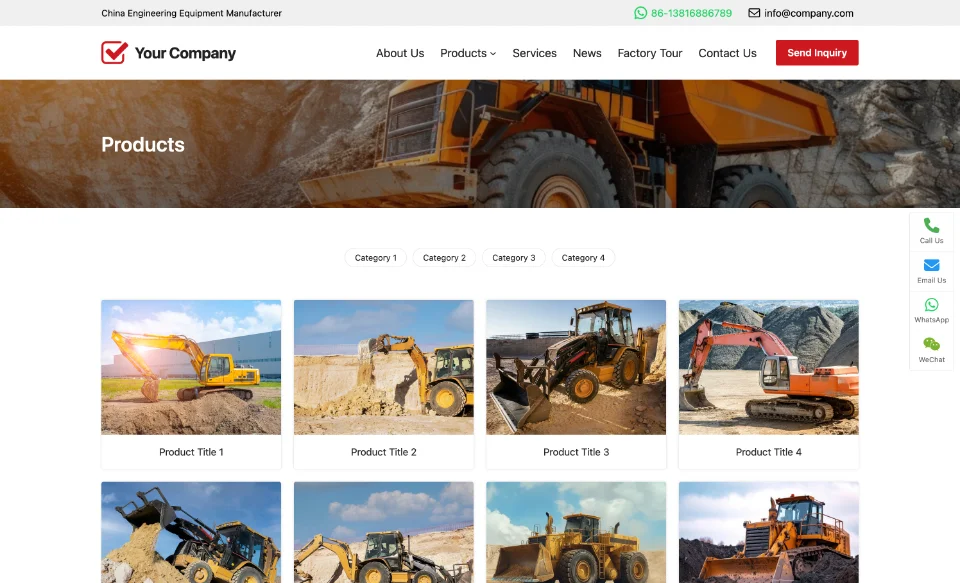Click the green WhatsApp icon in top bar
The height and width of the screenshot is (583, 960).
pyautogui.click(x=641, y=13)
